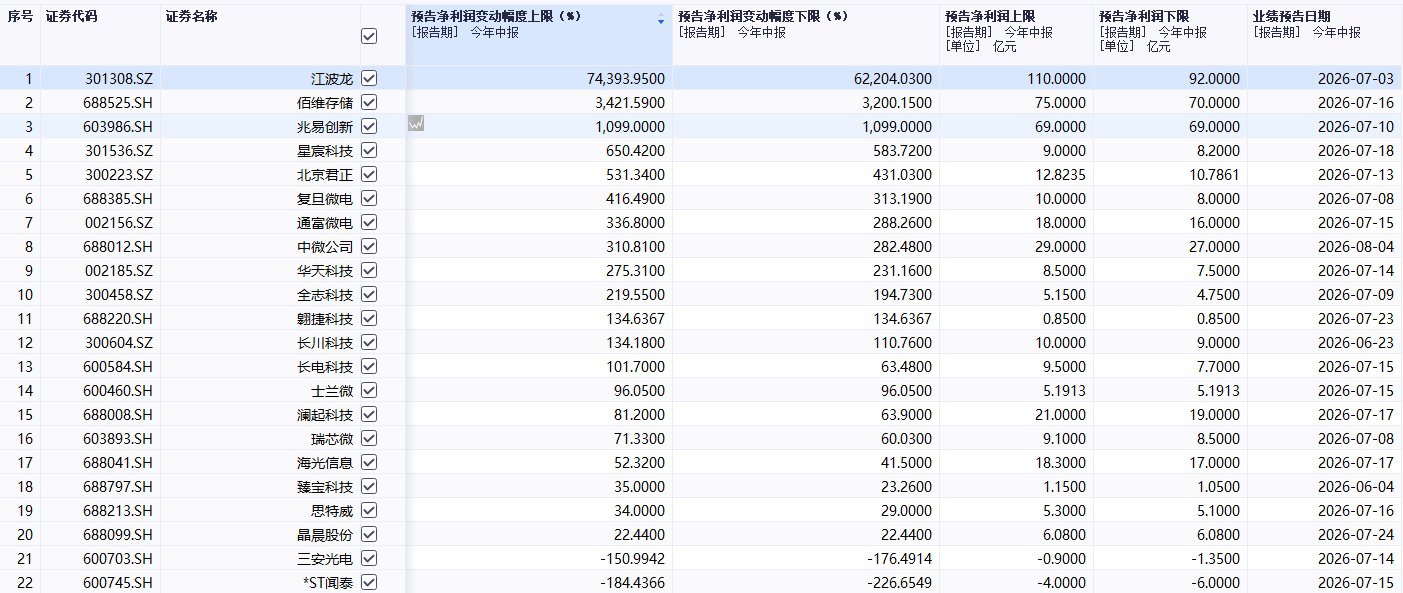
Task: Click stock code 002185.SZ
Action: click(x=118, y=270)
